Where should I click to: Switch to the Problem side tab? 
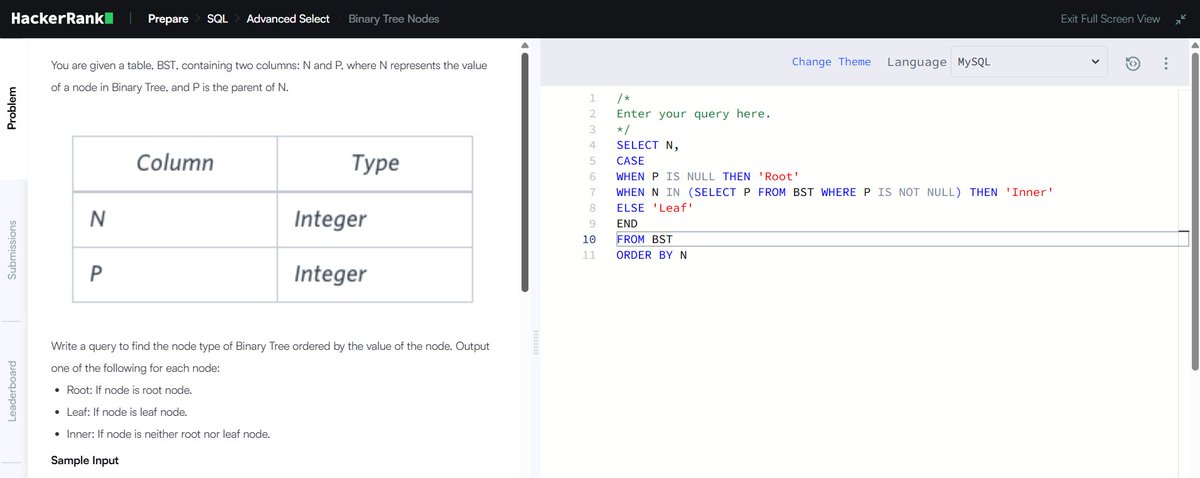(x=13, y=109)
